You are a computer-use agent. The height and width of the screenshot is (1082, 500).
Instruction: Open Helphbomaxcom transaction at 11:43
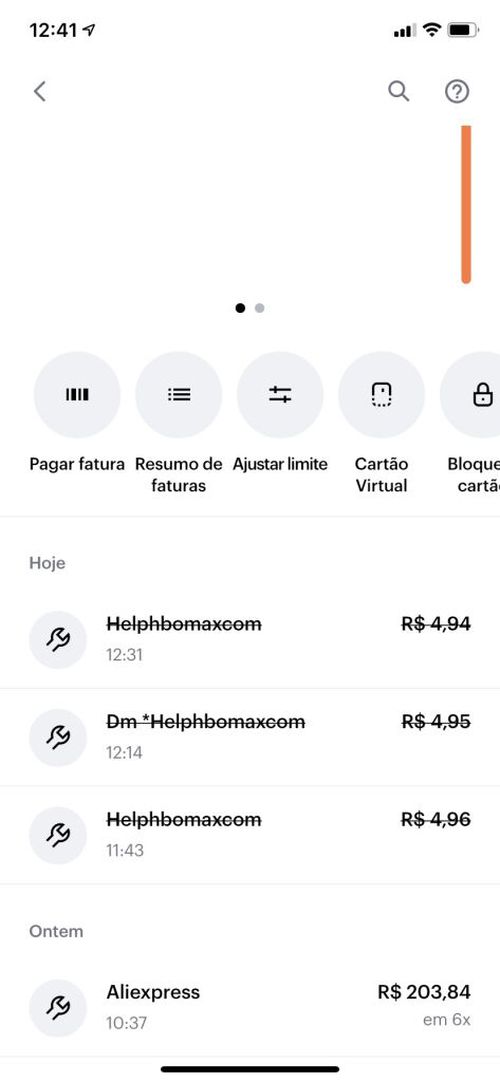pos(250,835)
